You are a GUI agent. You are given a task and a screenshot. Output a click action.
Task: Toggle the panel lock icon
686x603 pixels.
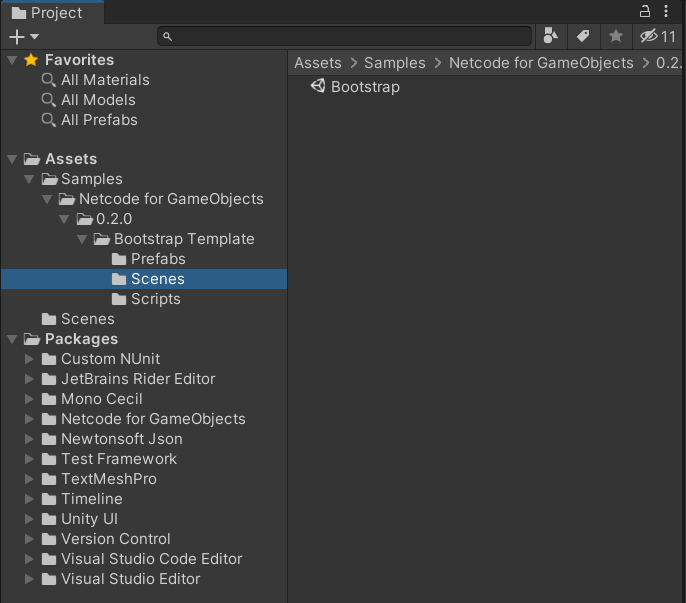(644, 11)
